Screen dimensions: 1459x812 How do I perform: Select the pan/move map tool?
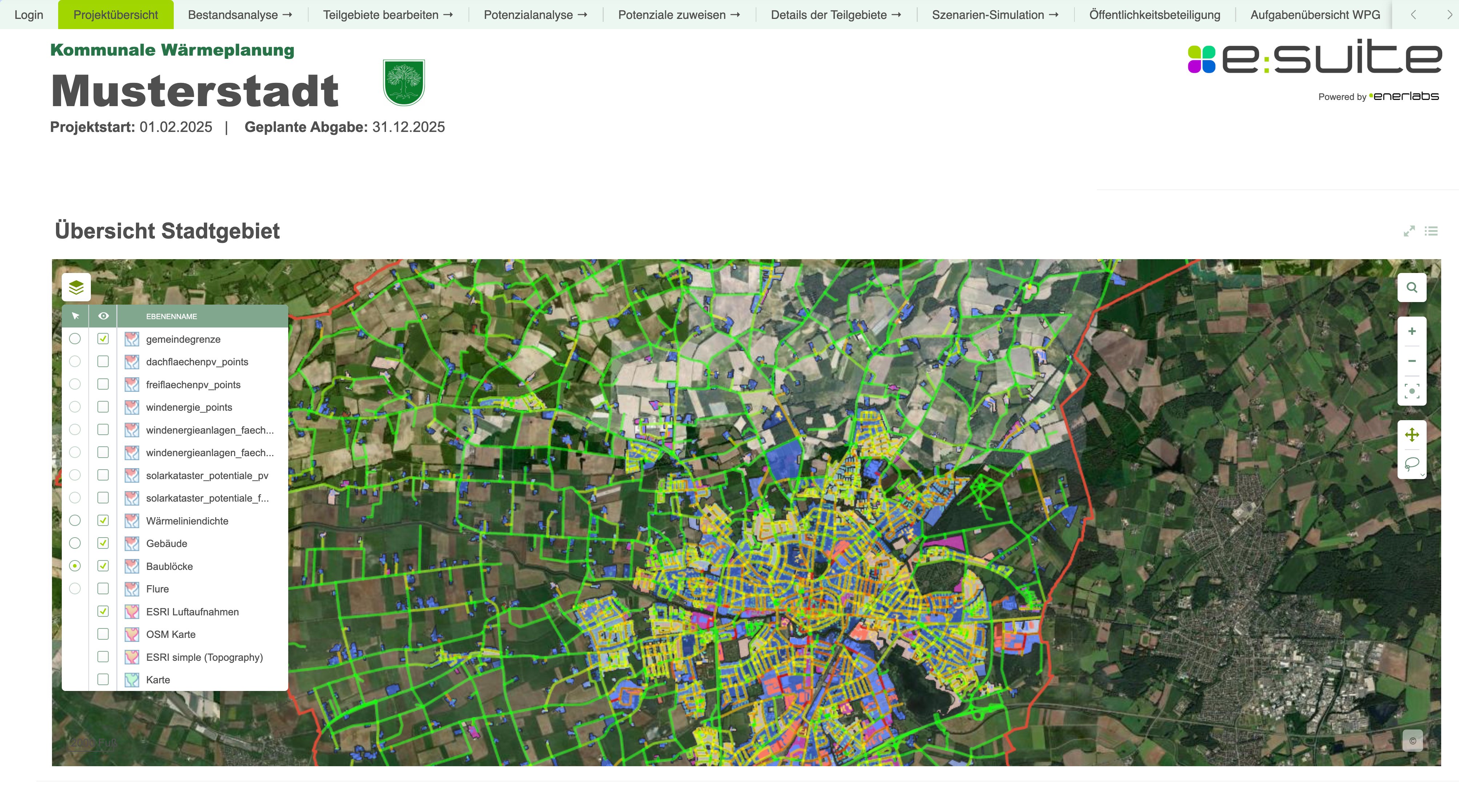(1411, 435)
